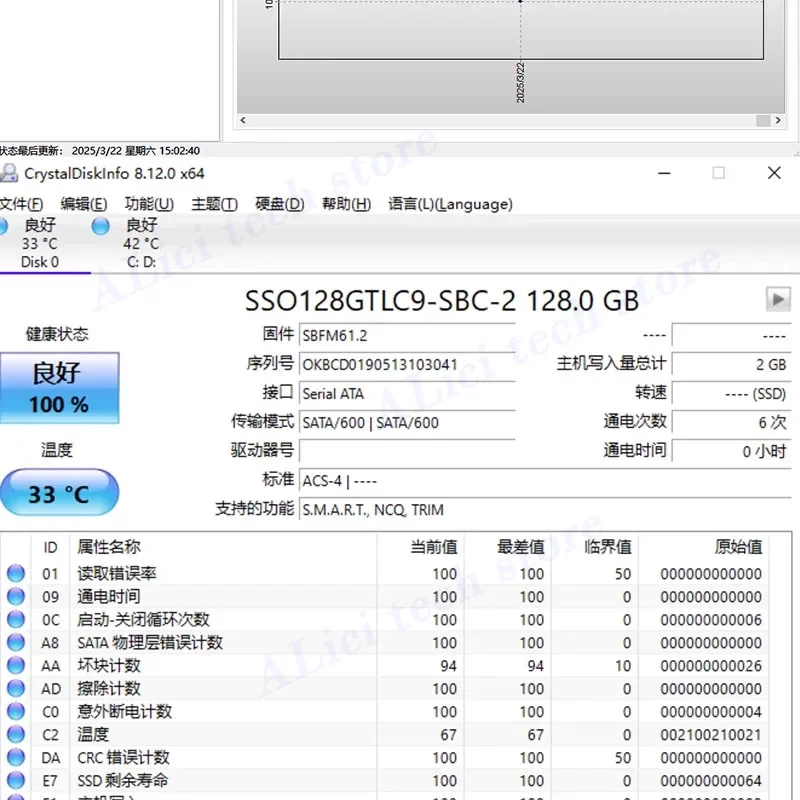Select the 坏块计数 attribute name
Screen dimensions: 800x800
pyautogui.click(x=109, y=665)
